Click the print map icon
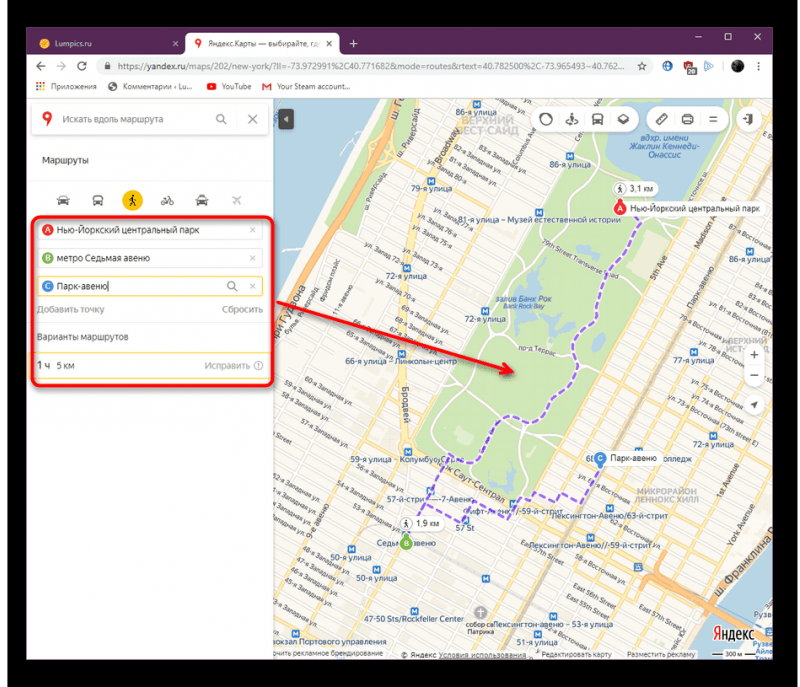 [x=687, y=119]
